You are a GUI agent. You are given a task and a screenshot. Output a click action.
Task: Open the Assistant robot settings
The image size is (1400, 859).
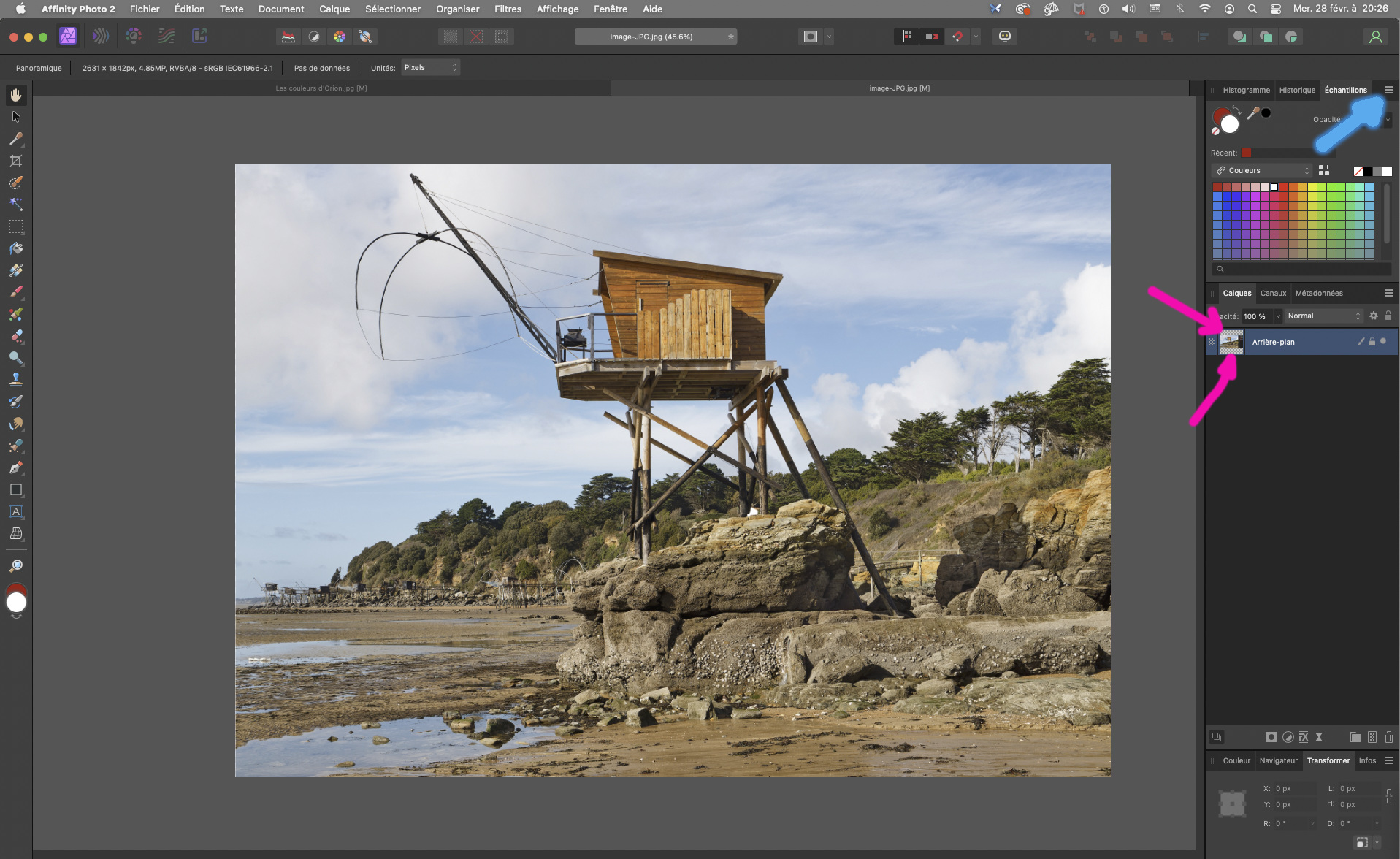tap(1005, 37)
